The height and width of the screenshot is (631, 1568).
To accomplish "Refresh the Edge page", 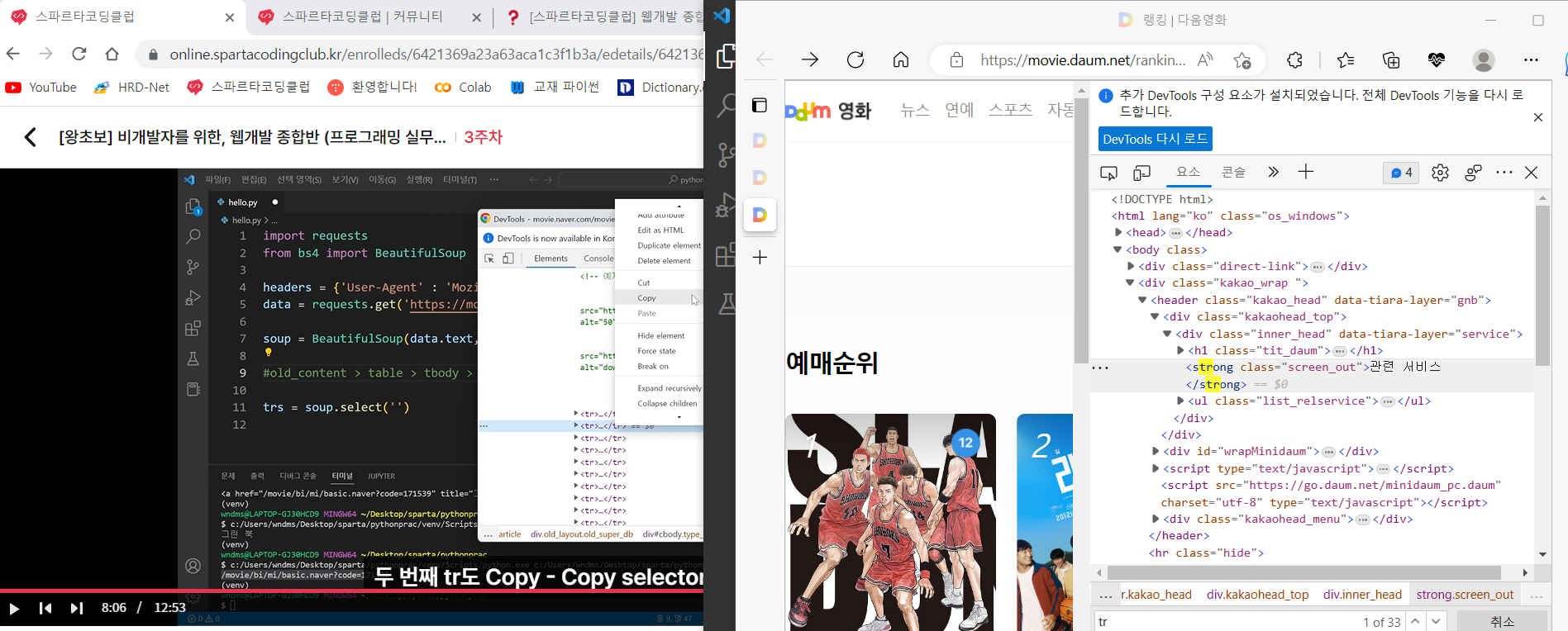I will 855,59.
